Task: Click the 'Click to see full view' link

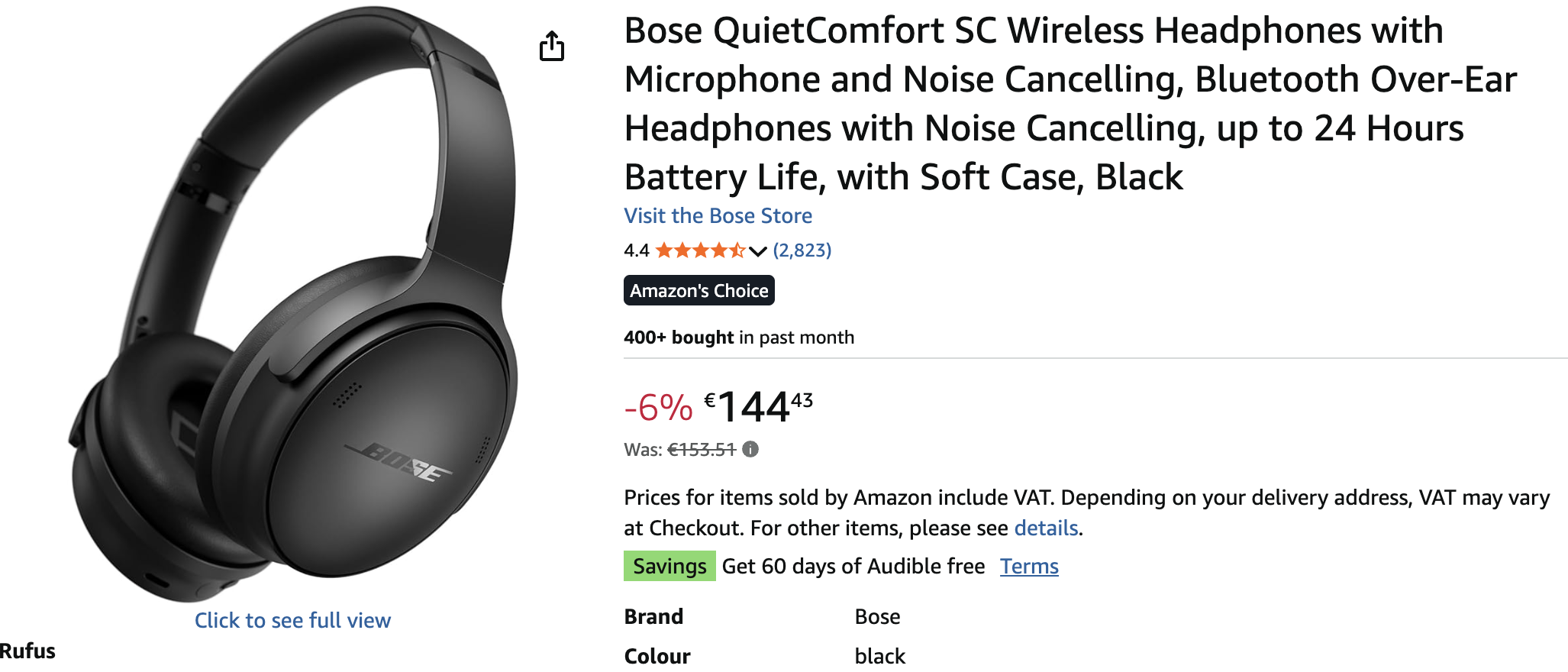Action: (x=292, y=620)
